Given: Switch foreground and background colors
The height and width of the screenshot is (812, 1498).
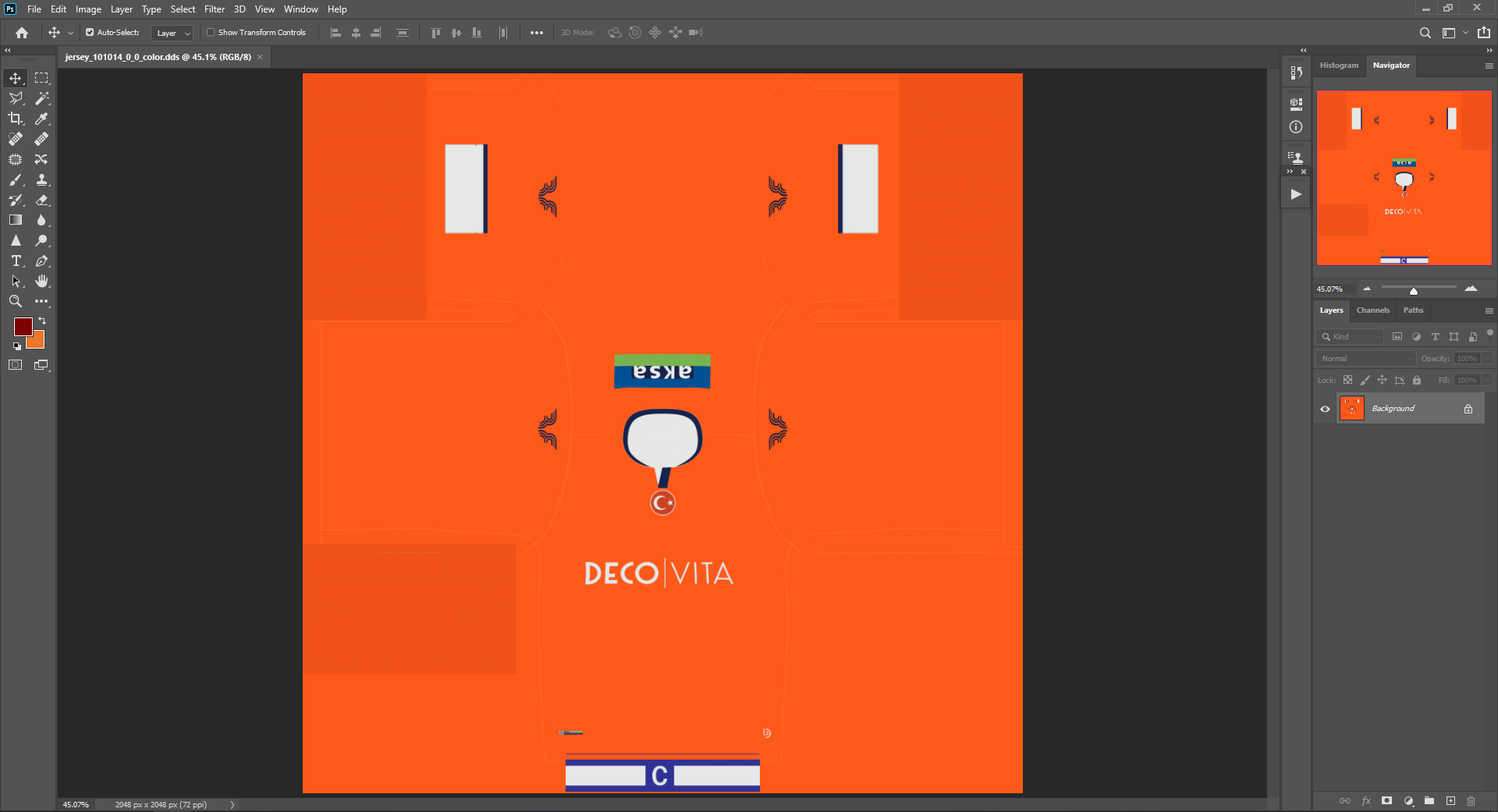Looking at the screenshot, I should [42, 321].
